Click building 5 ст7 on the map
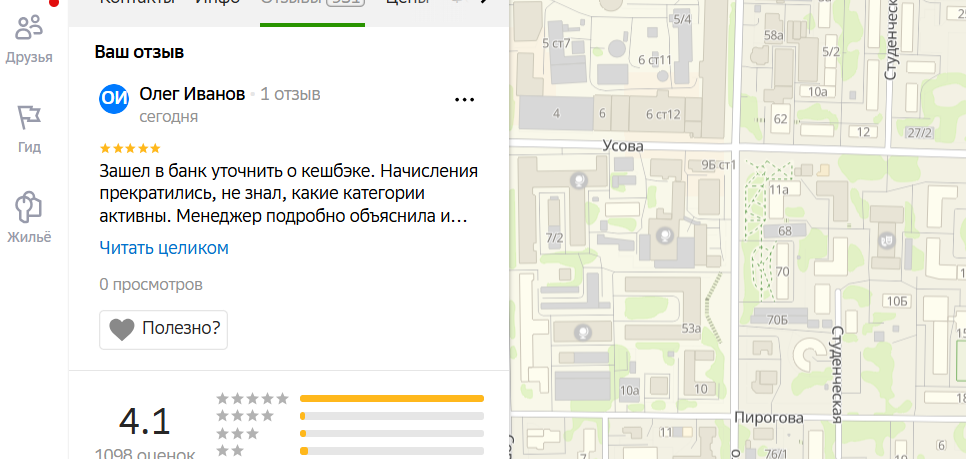The height and width of the screenshot is (459, 966). [x=556, y=43]
